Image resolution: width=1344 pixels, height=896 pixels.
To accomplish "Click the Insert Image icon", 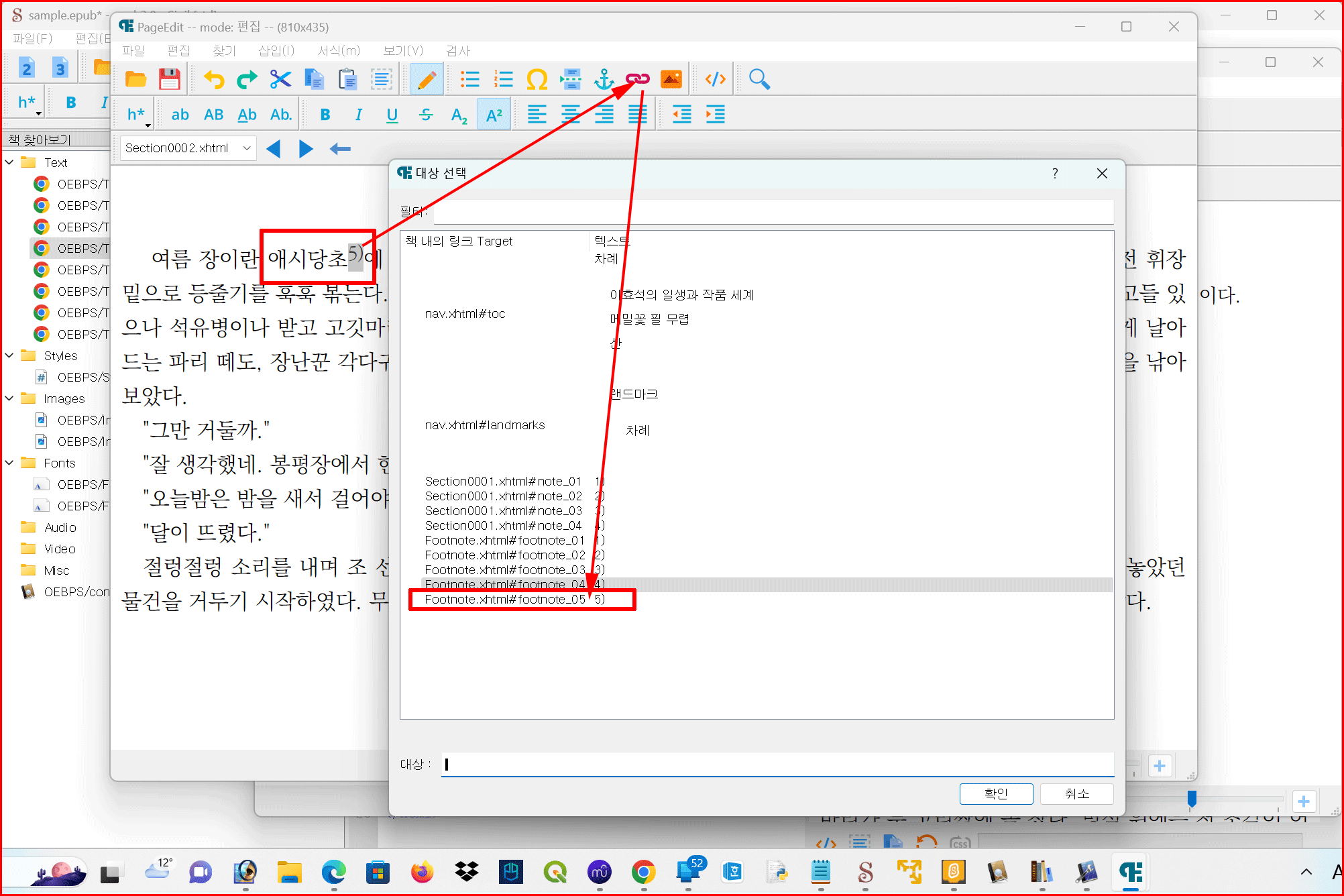I will 671,79.
